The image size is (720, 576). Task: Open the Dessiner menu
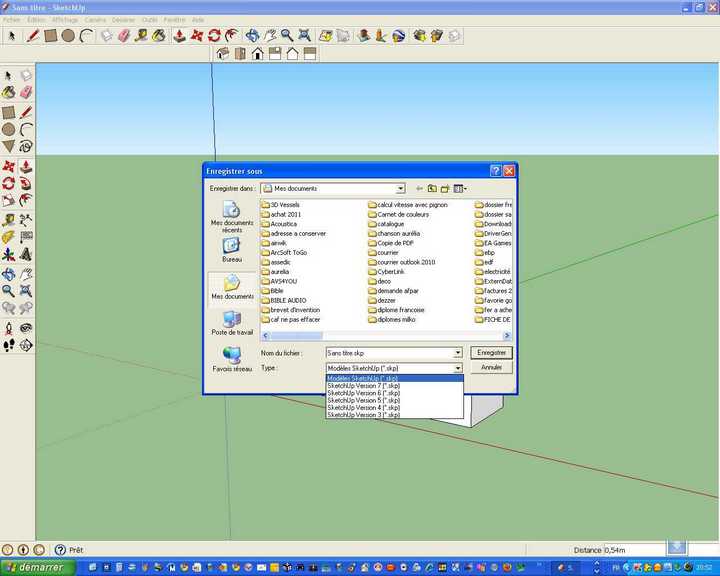[124, 20]
